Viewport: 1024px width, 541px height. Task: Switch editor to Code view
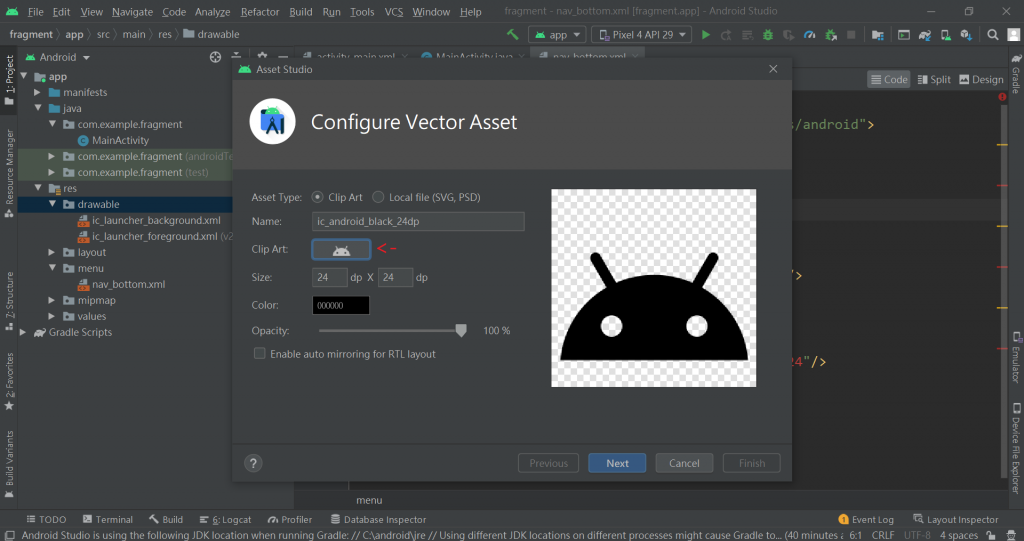pos(889,79)
